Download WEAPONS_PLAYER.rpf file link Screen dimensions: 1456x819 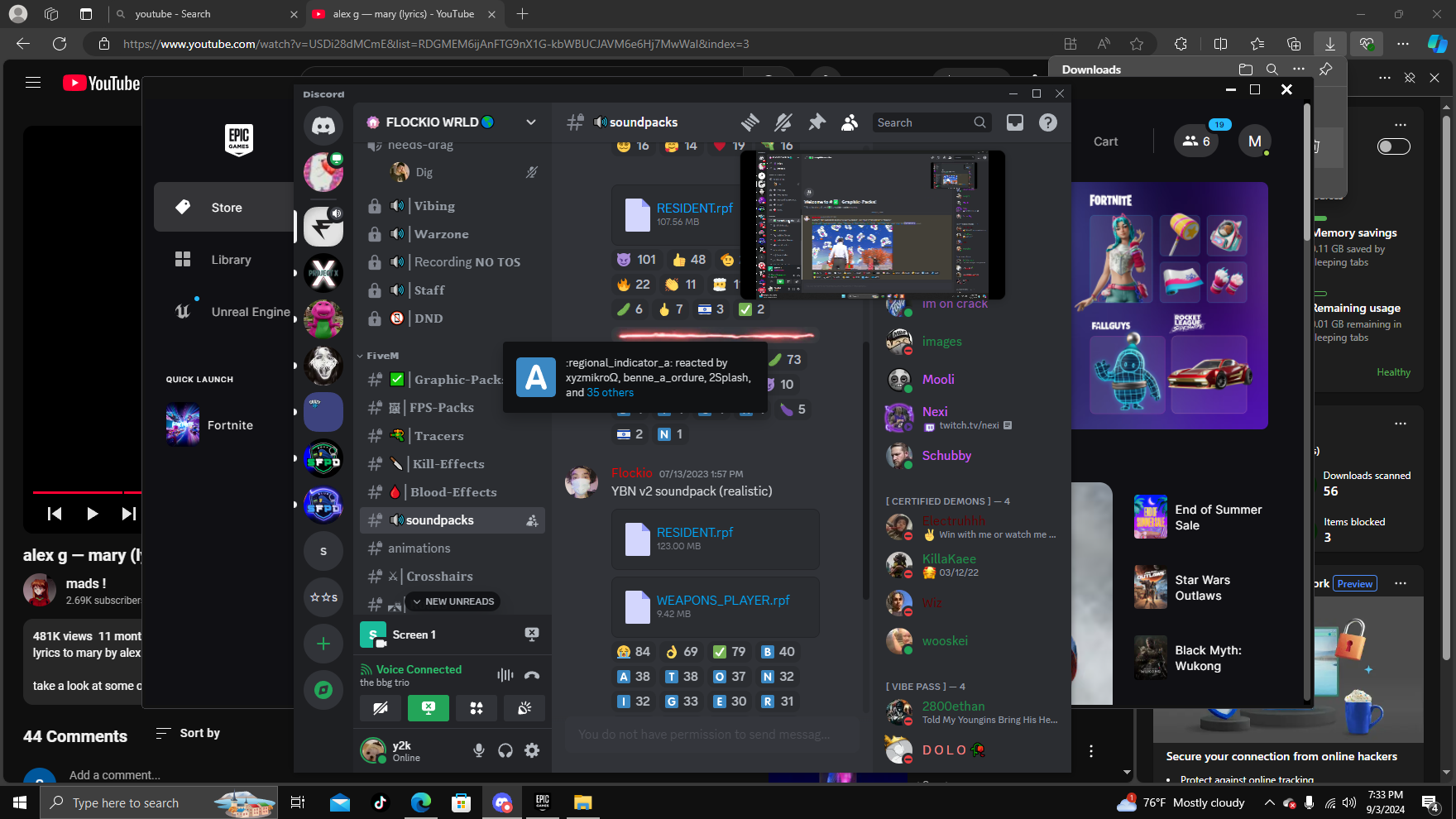click(723, 601)
